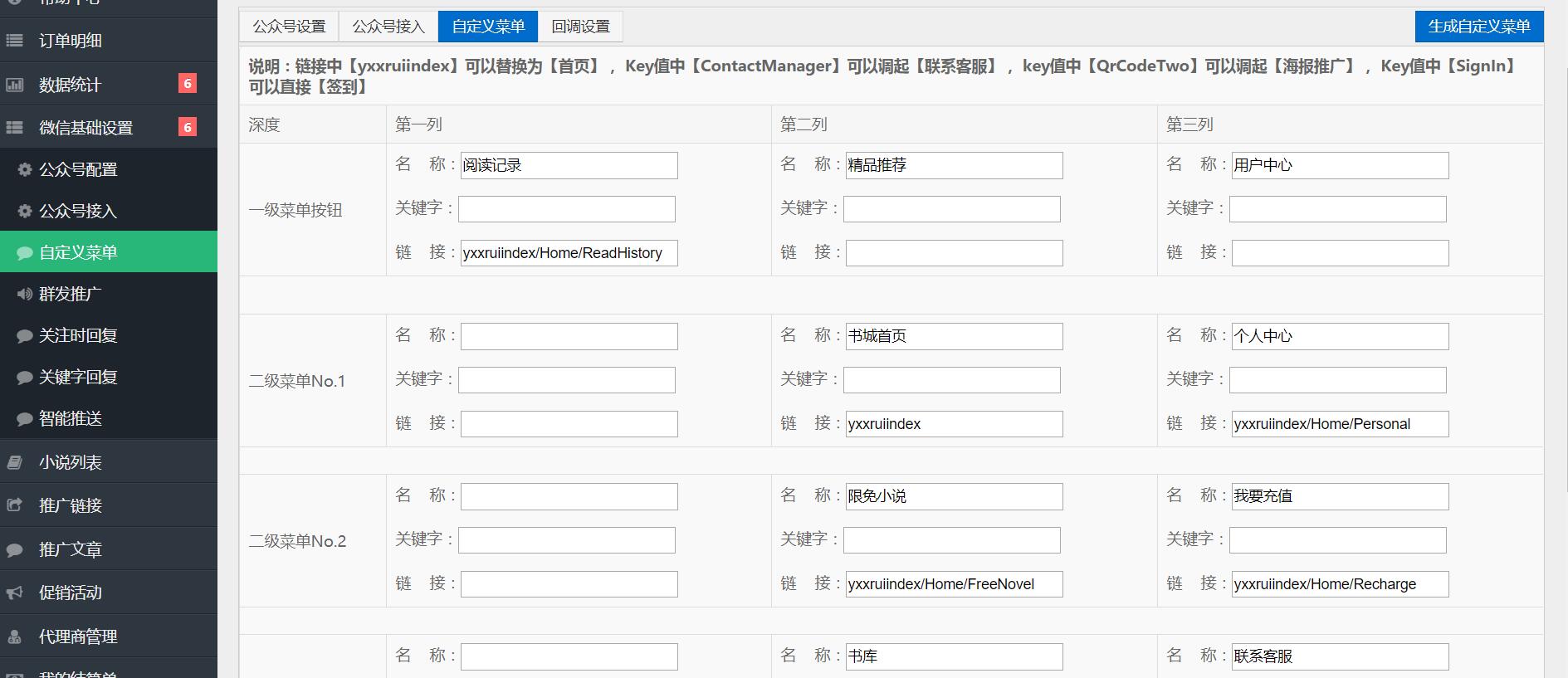1568x678 pixels.
Task: Open 关键字回复 submenu item
Action: pyautogui.click(x=109, y=377)
